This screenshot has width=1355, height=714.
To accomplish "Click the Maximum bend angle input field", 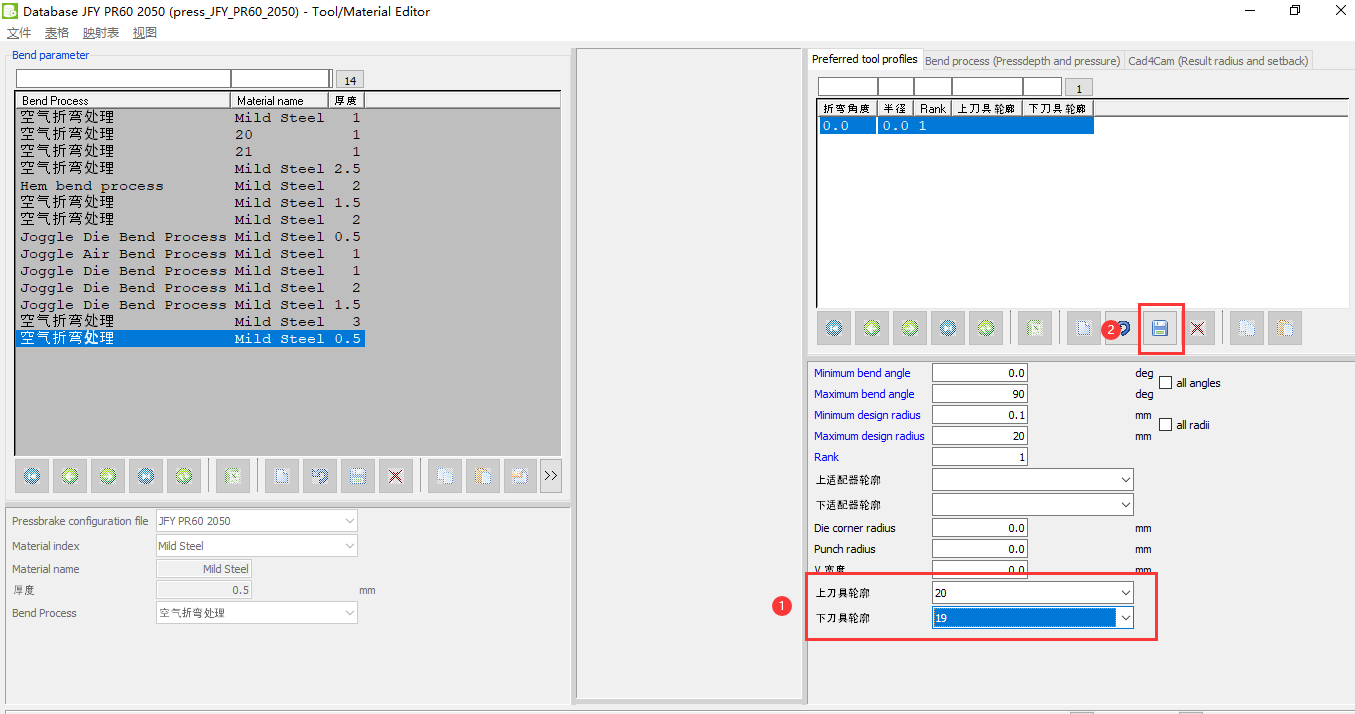I will coord(980,394).
